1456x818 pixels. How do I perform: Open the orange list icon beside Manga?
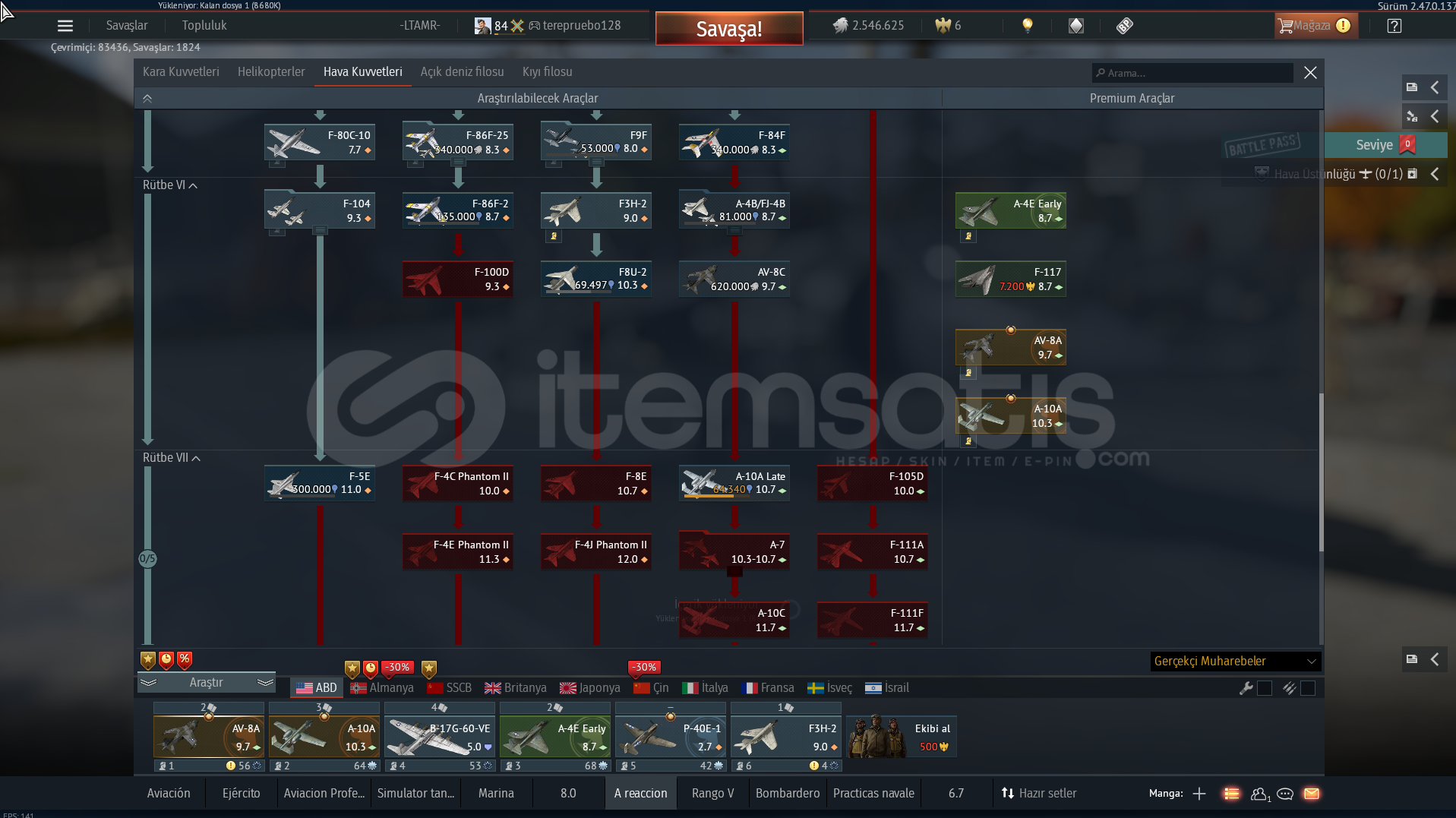coord(1231,794)
